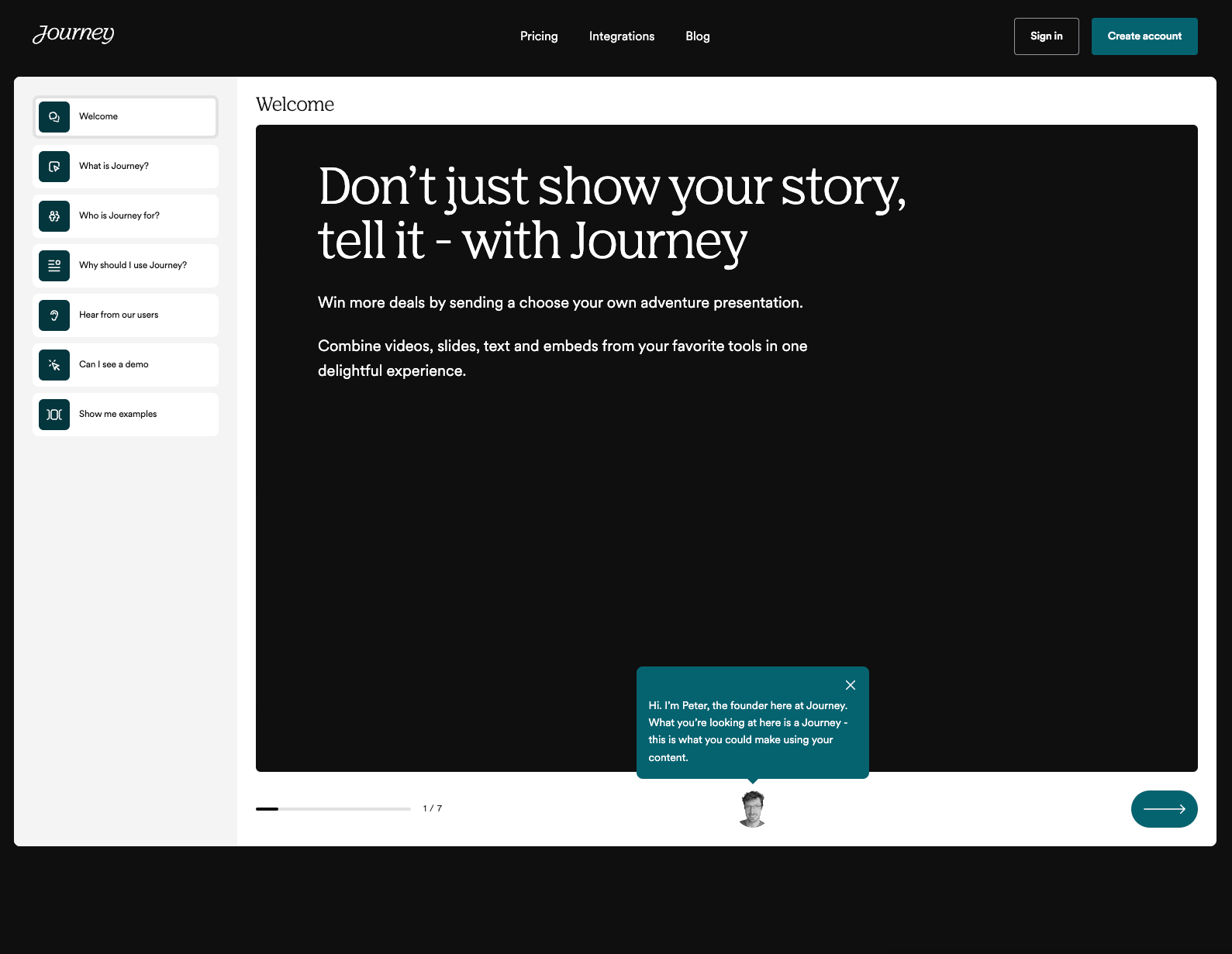Click the ear icon for Hear from our users

54,315
